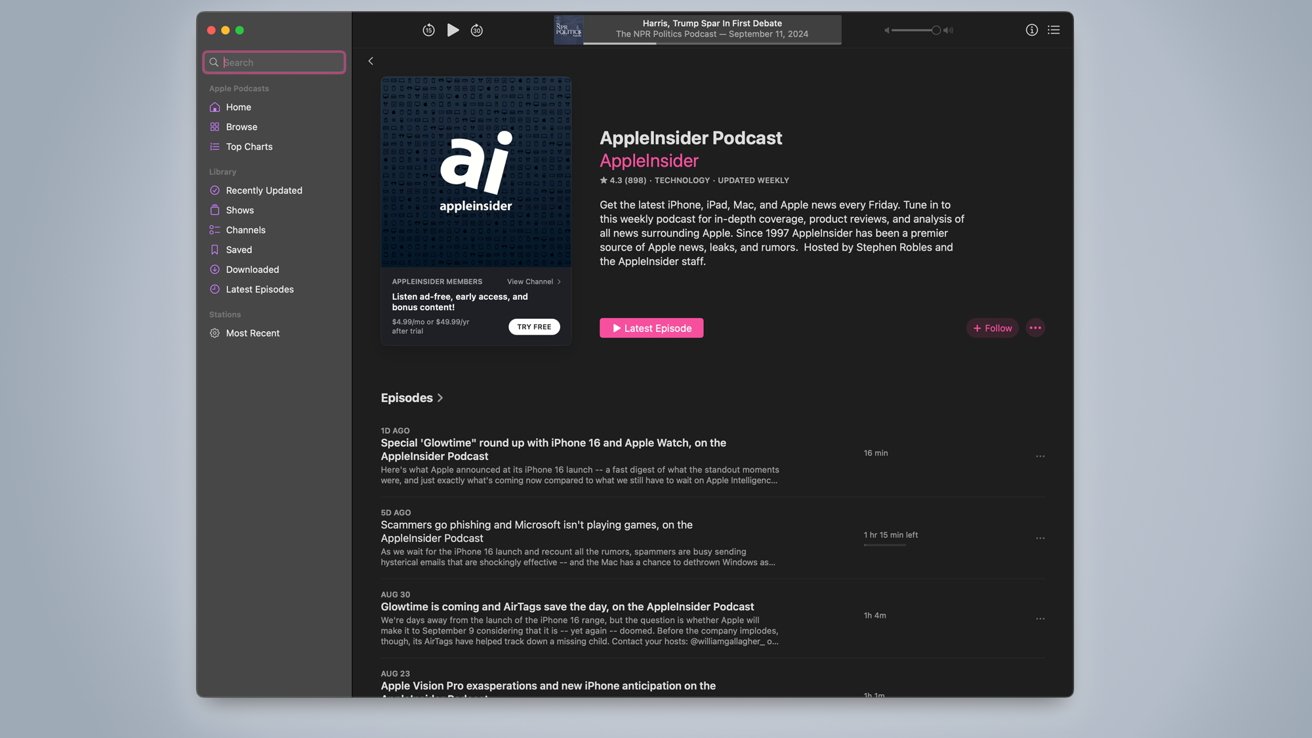Image resolution: width=1312 pixels, height=738 pixels.
Task: Mute using the low volume speaker icon
Action: 886,30
